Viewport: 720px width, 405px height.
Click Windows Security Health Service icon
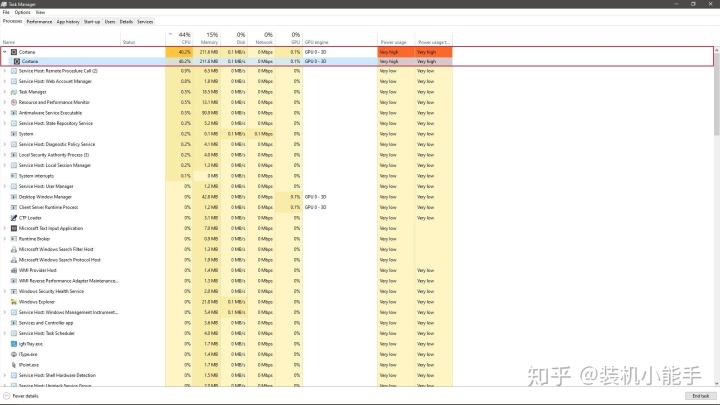coord(14,292)
